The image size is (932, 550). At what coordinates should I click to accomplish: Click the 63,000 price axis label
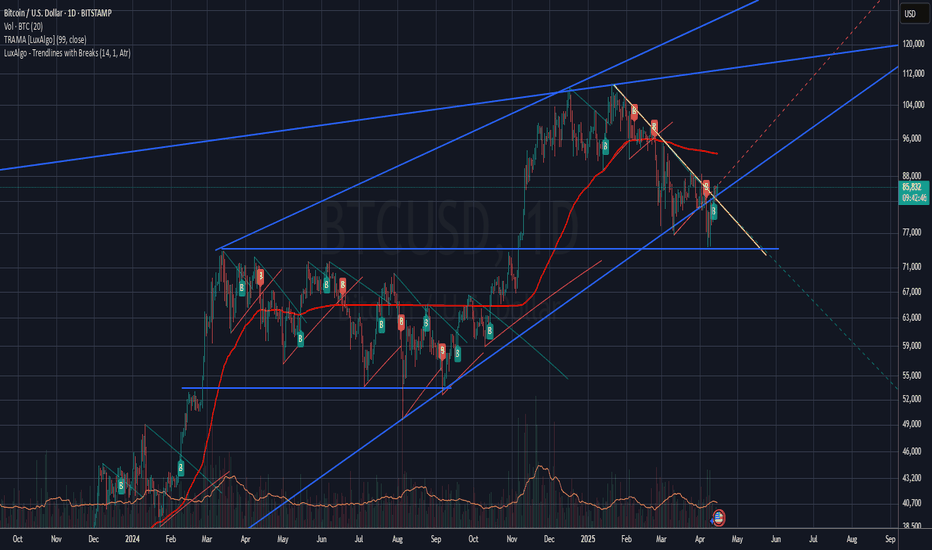(911, 318)
